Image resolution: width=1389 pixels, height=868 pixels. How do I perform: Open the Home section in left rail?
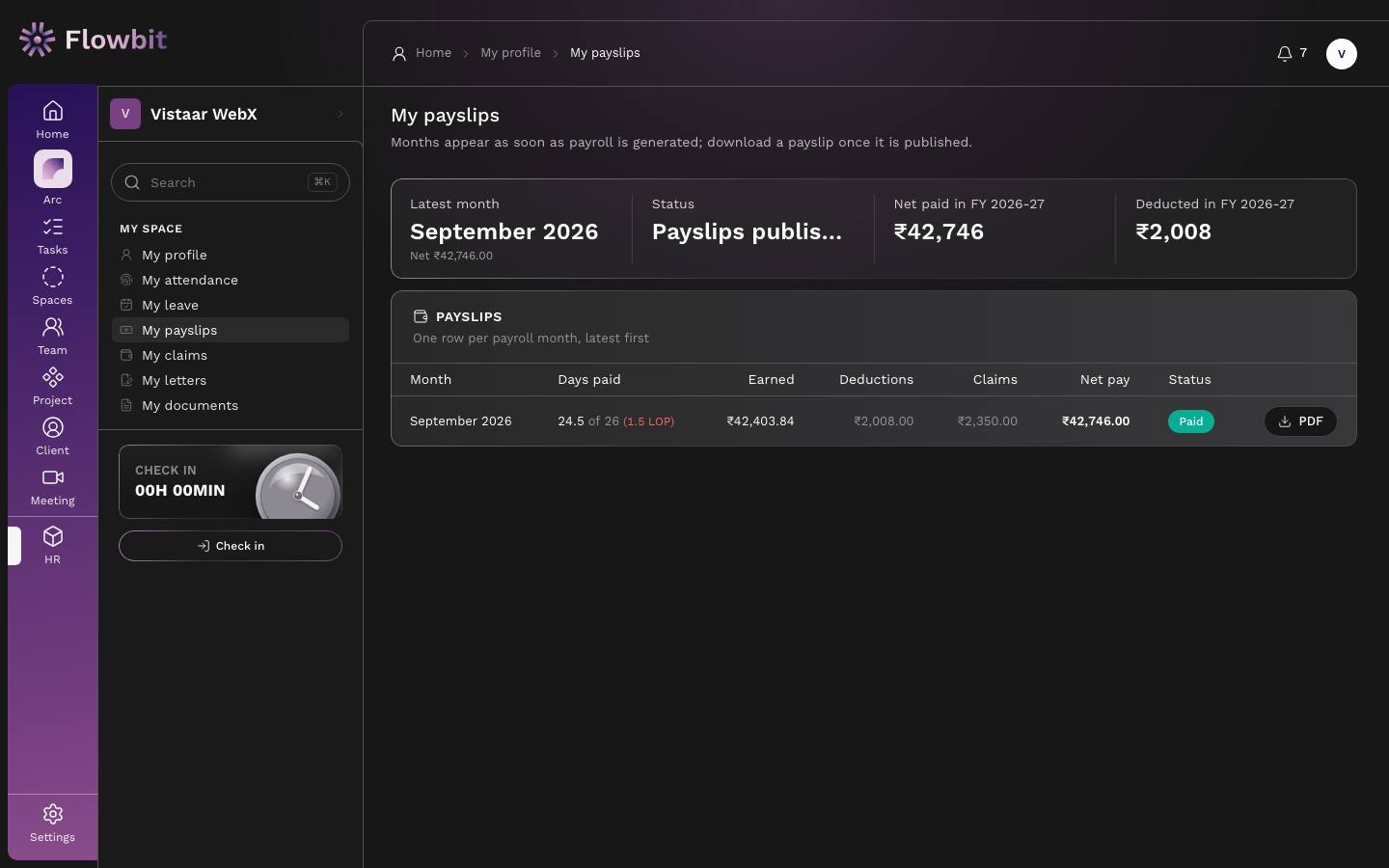click(52, 120)
